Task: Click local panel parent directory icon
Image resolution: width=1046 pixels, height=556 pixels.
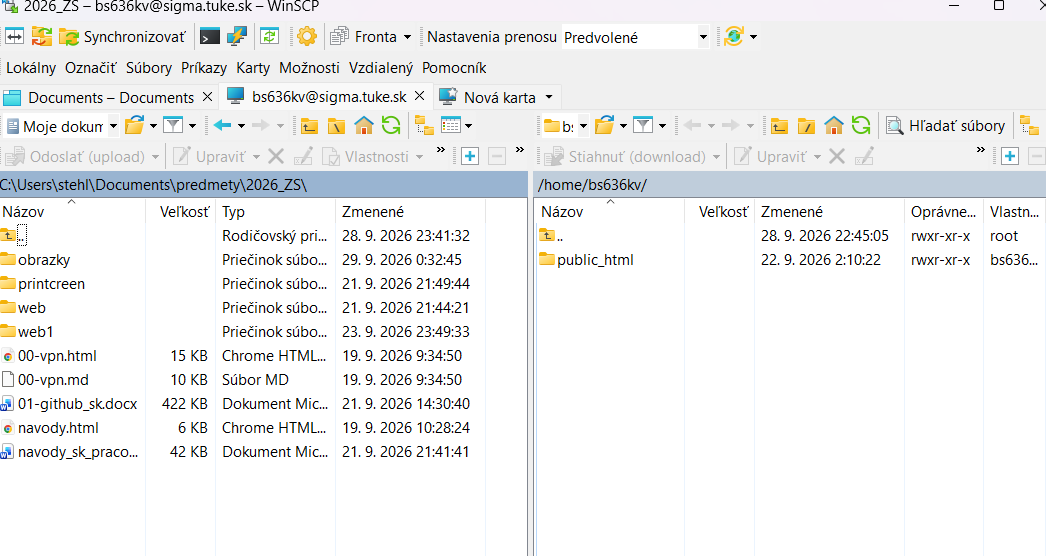Action: (309, 125)
